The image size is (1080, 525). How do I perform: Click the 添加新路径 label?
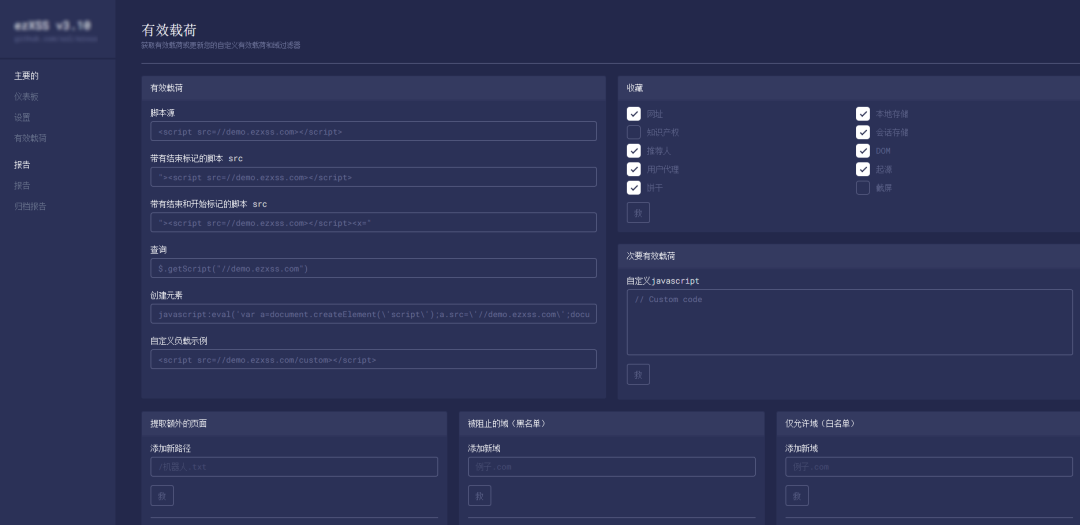170,449
